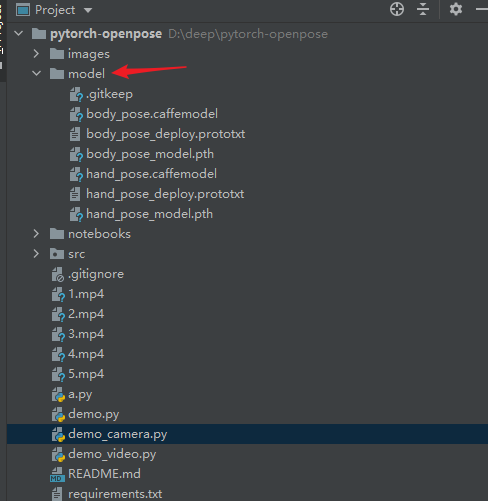Select the notebooks folder icon
This screenshot has height=501, width=488.
57,234
